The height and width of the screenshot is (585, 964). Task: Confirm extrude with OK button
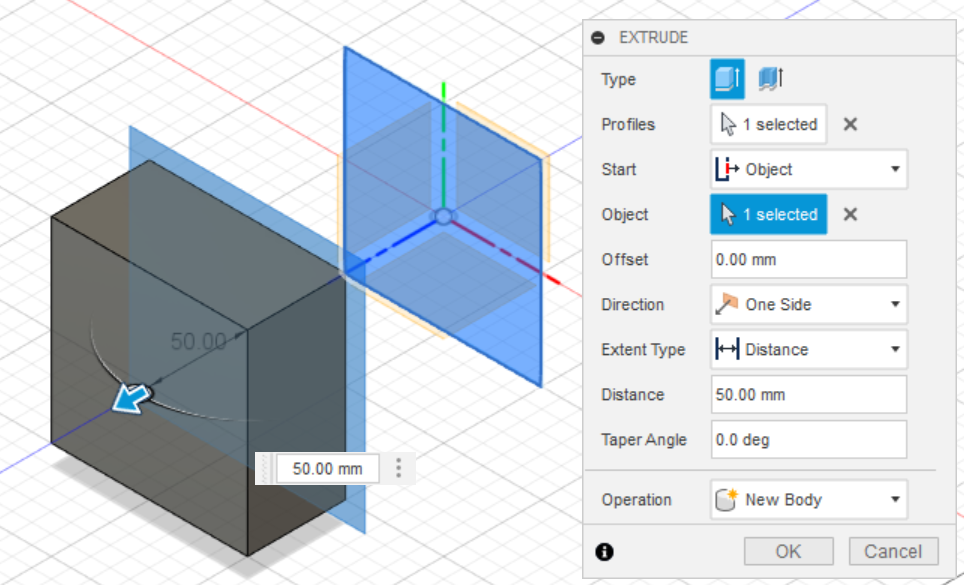[788, 551]
